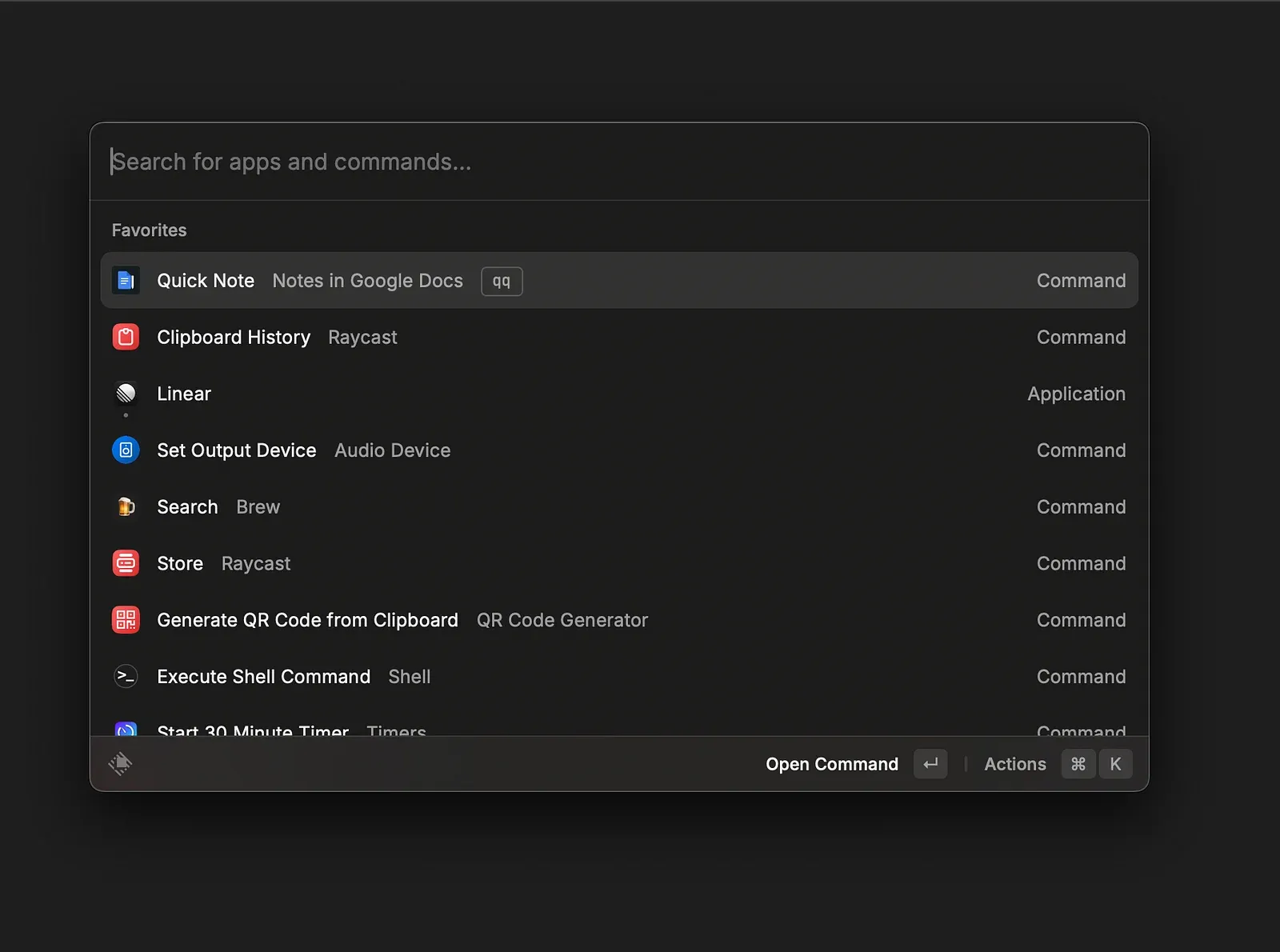Select the Clipboard History label
The width and height of the screenshot is (1280, 952).
point(234,338)
